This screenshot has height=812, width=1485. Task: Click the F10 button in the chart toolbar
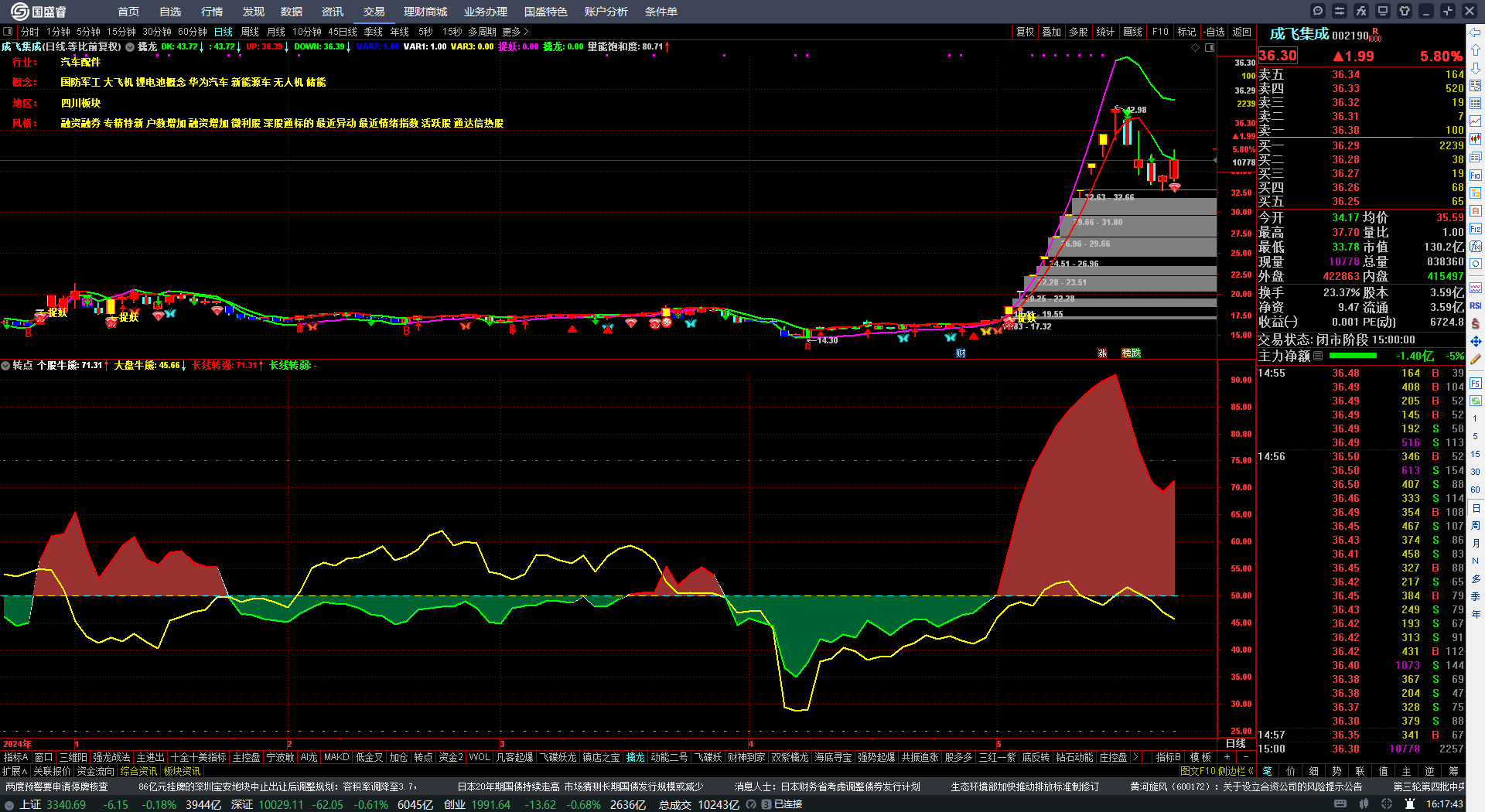(1160, 32)
